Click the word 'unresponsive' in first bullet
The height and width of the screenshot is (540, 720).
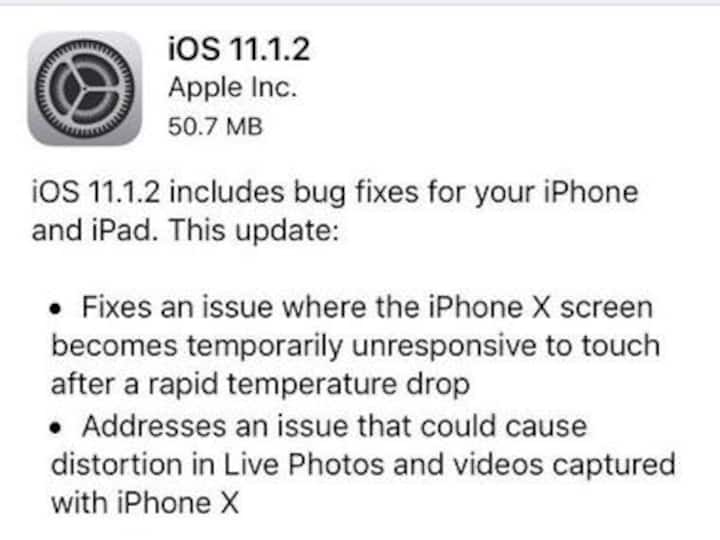(x=444, y=347)
